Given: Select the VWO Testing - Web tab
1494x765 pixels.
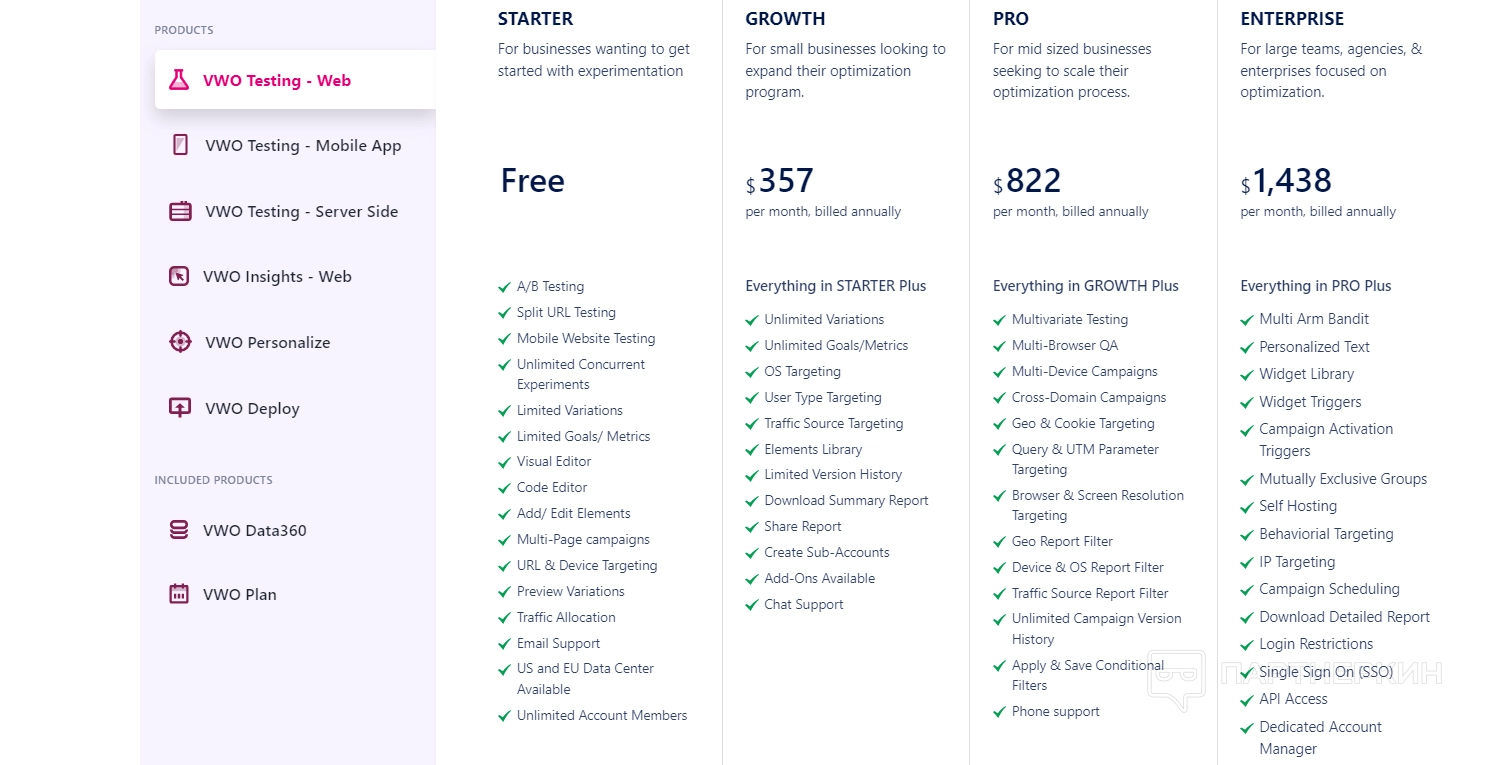Looking at the screenshot, I should [276, 81].
